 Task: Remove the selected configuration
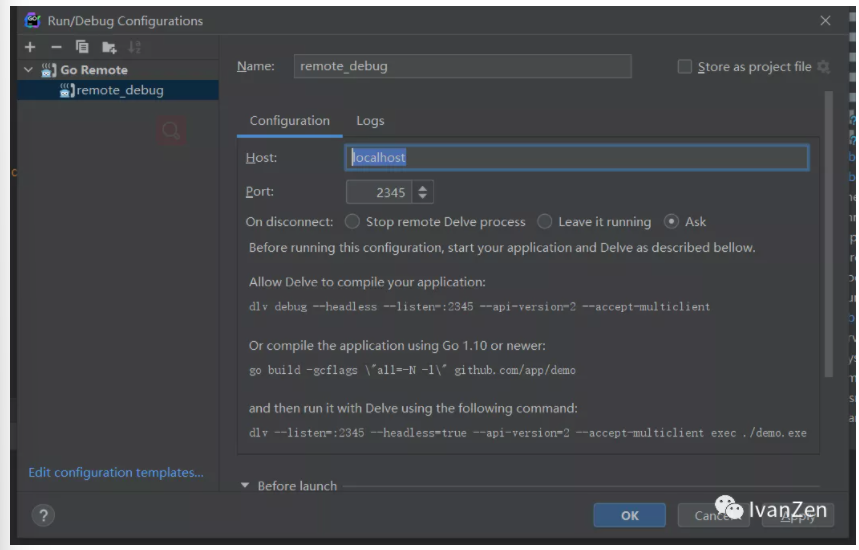[56, 47]
